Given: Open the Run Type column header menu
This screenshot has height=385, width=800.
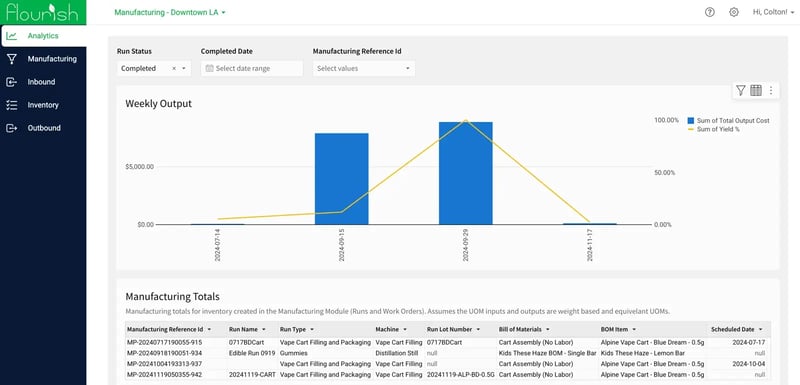Looking at the screenshot, I should (x=312, y=329).
